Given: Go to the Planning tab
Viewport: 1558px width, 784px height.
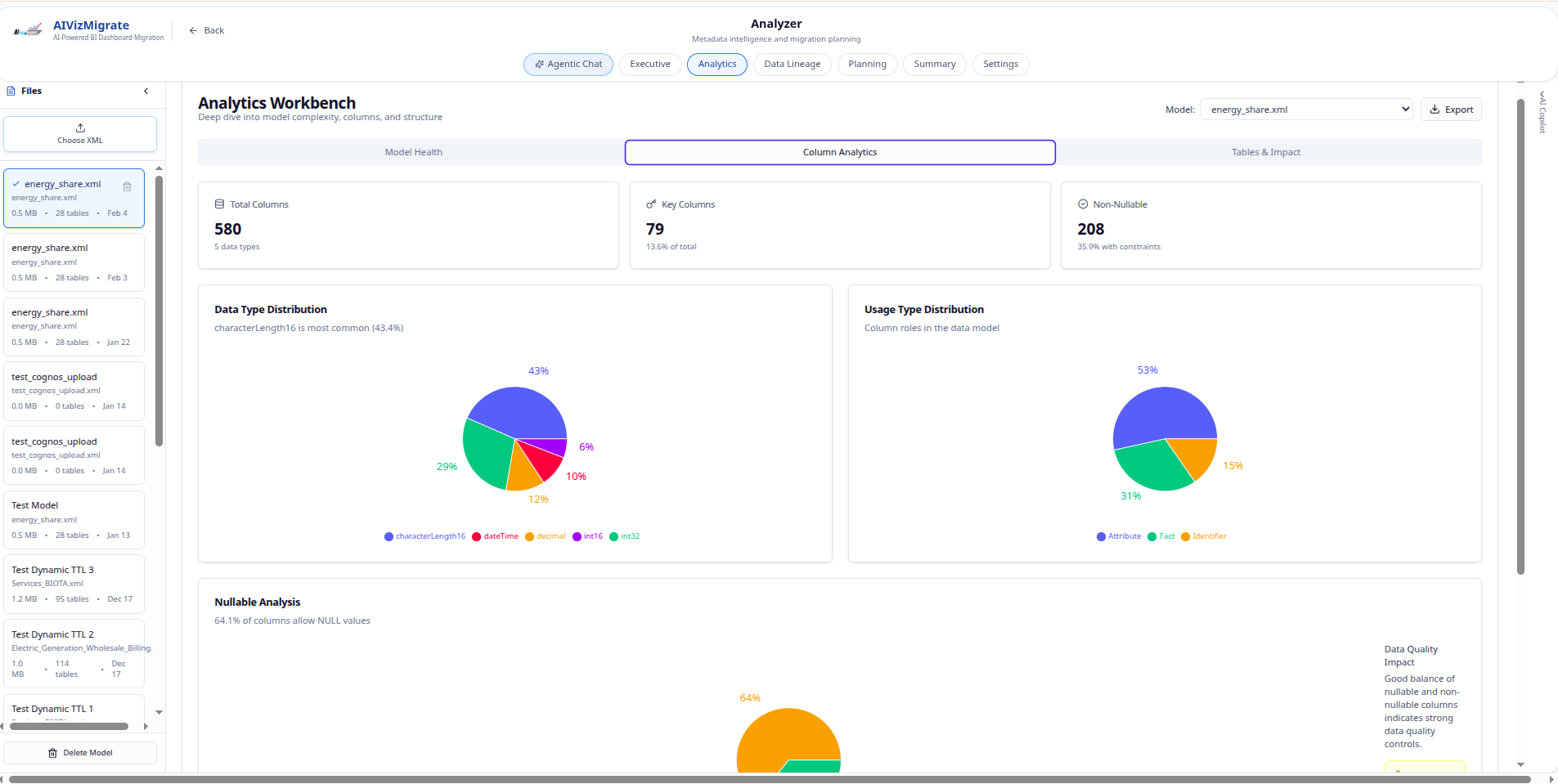Looking at the screenshot, I should tap(868, 65).
